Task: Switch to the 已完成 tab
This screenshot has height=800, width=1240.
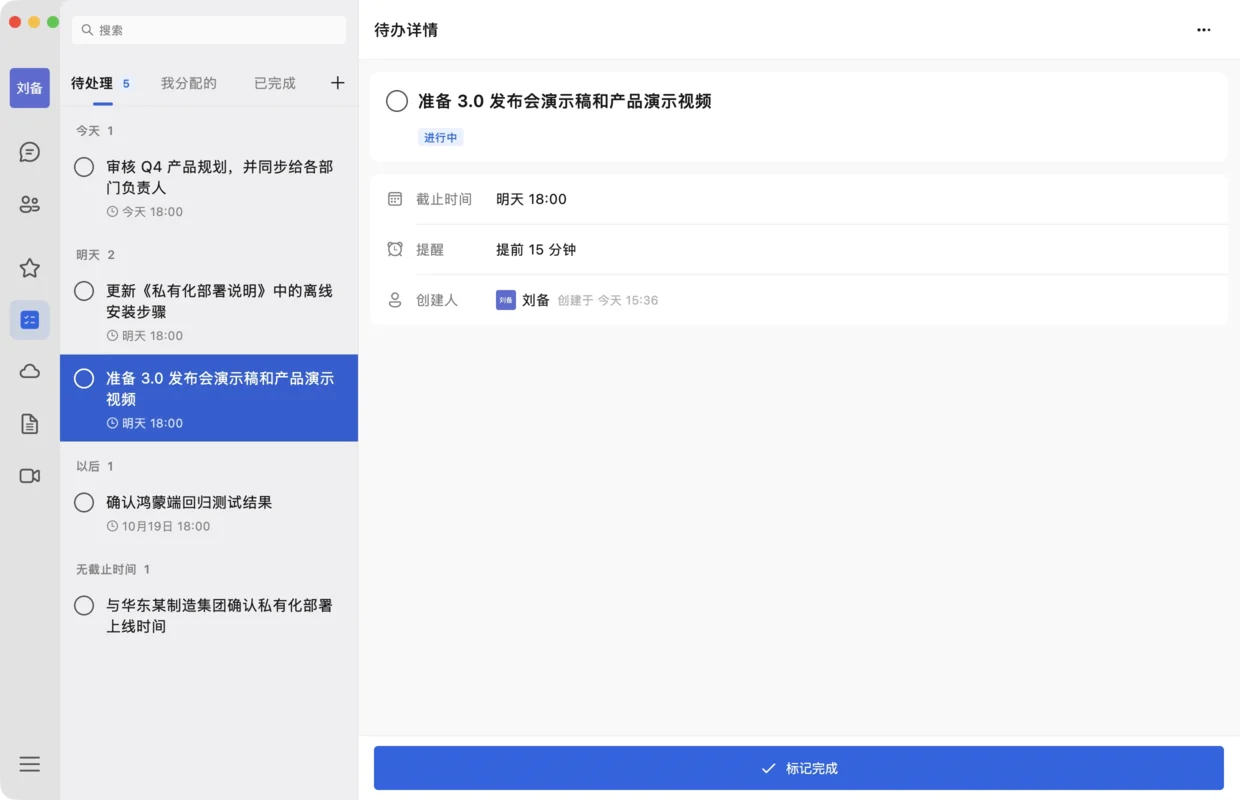Action: point(275,83)
